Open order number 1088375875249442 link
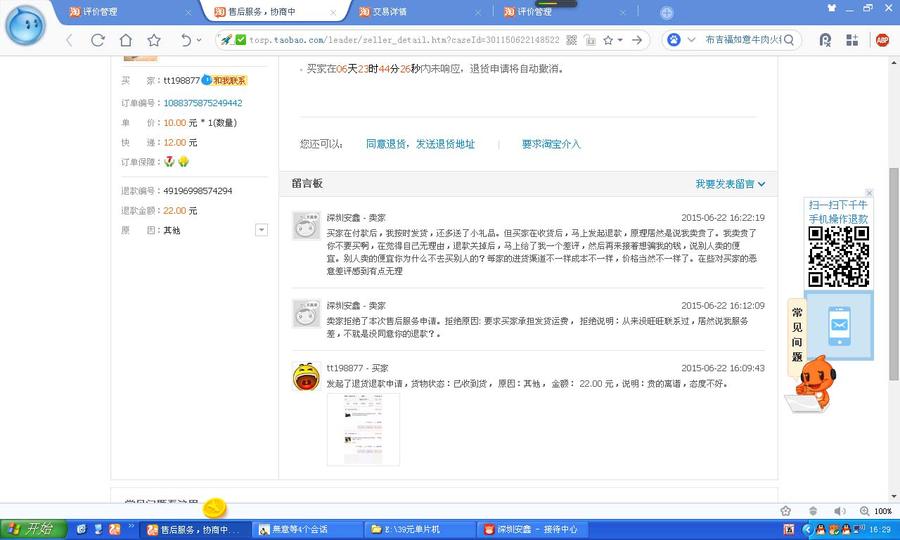The width and height of the screenshot is (900, 540). point(203,103)
